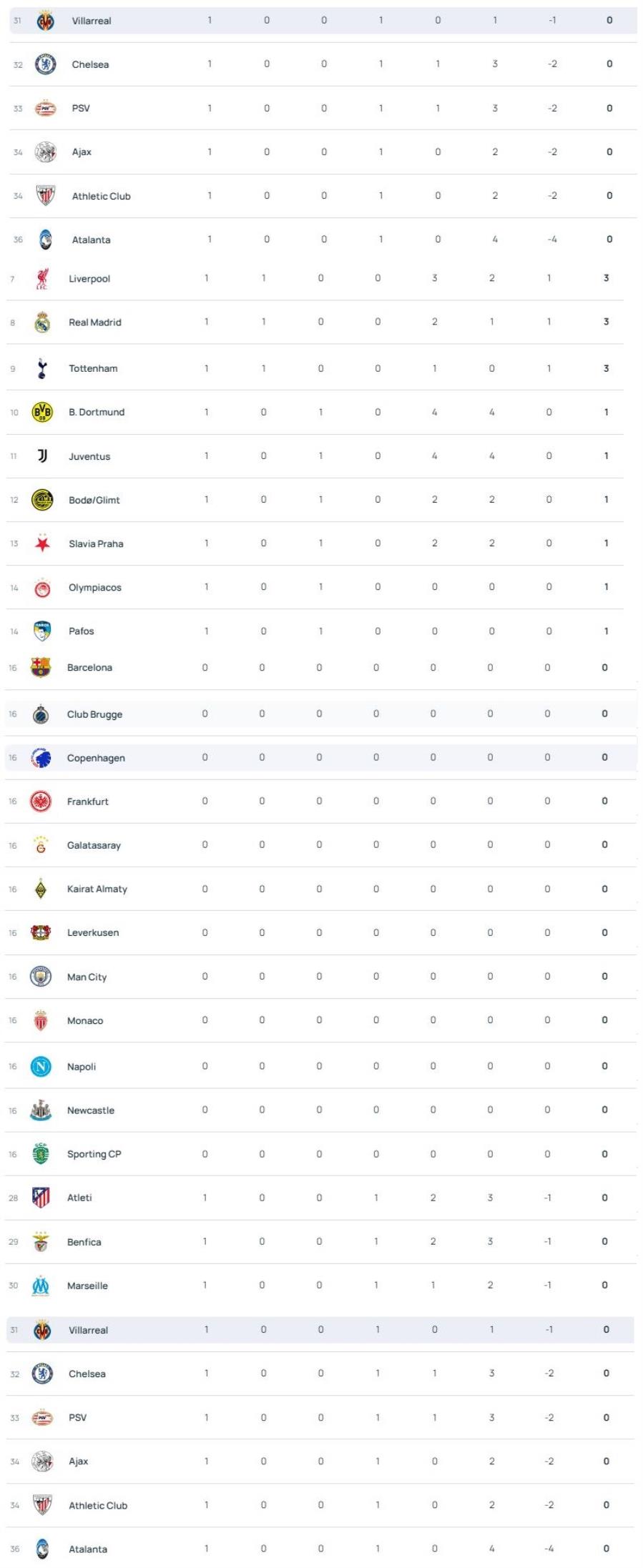Click the Liverpool club crest

pyautogui.click(x=42, y=279)
